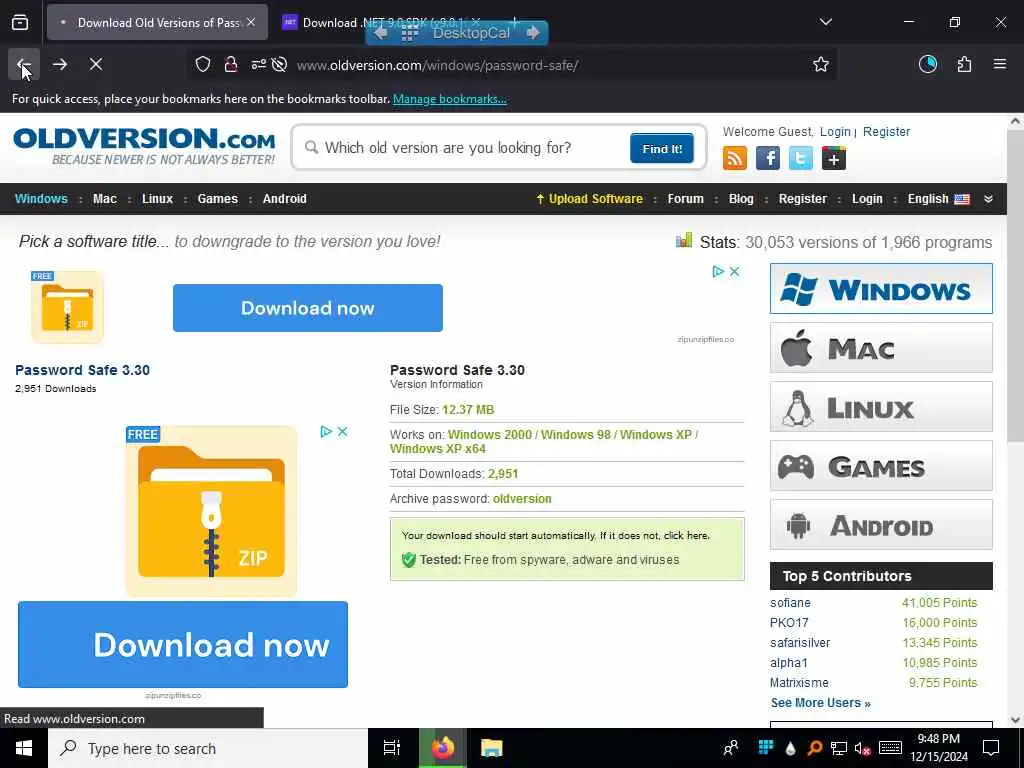Click the muted volume tray icon
The width and height of the screenshot is (1024, 768).
(x=863, y=749)
